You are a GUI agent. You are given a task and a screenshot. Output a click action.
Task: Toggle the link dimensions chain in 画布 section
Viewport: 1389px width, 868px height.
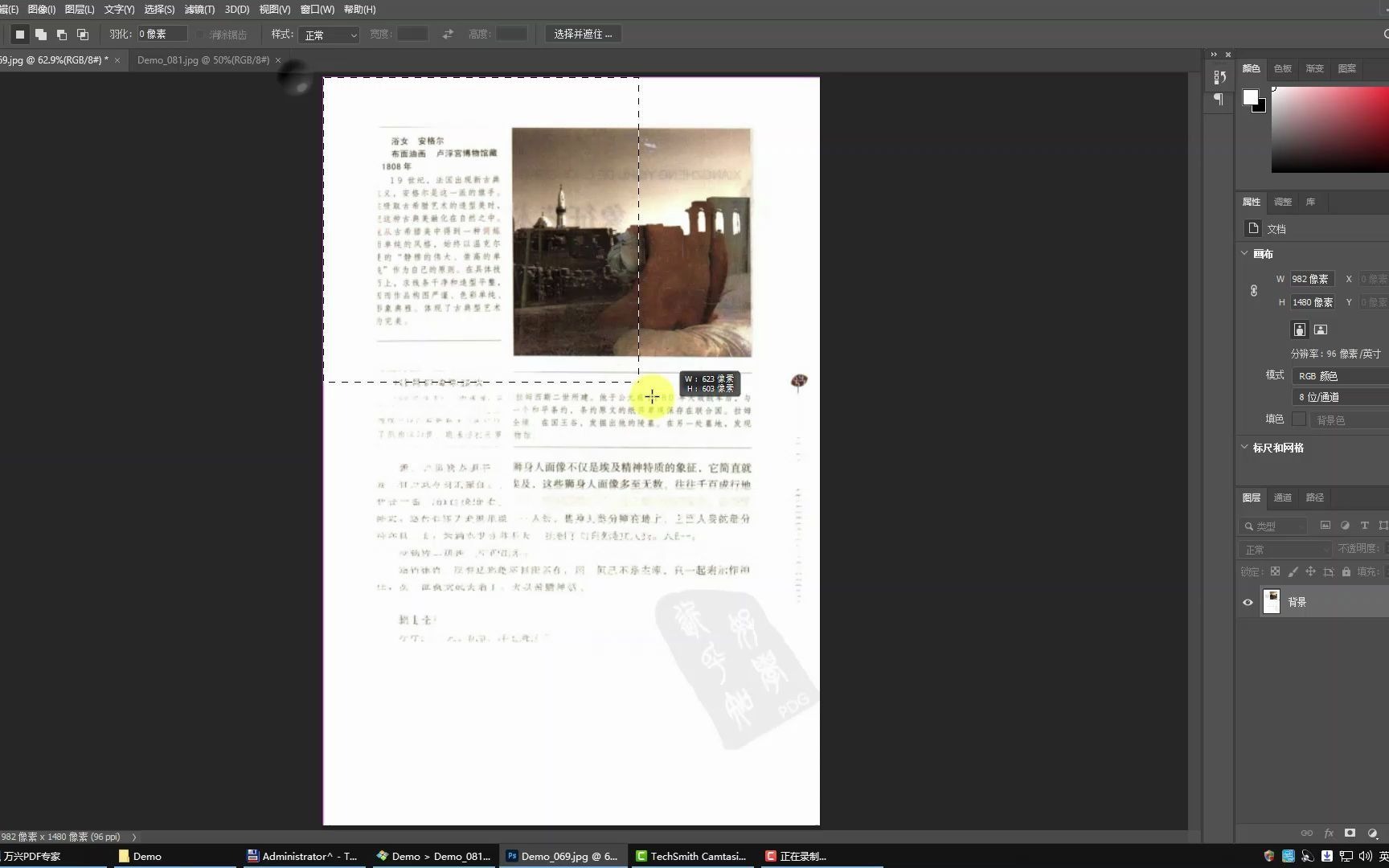point(1253,291)
